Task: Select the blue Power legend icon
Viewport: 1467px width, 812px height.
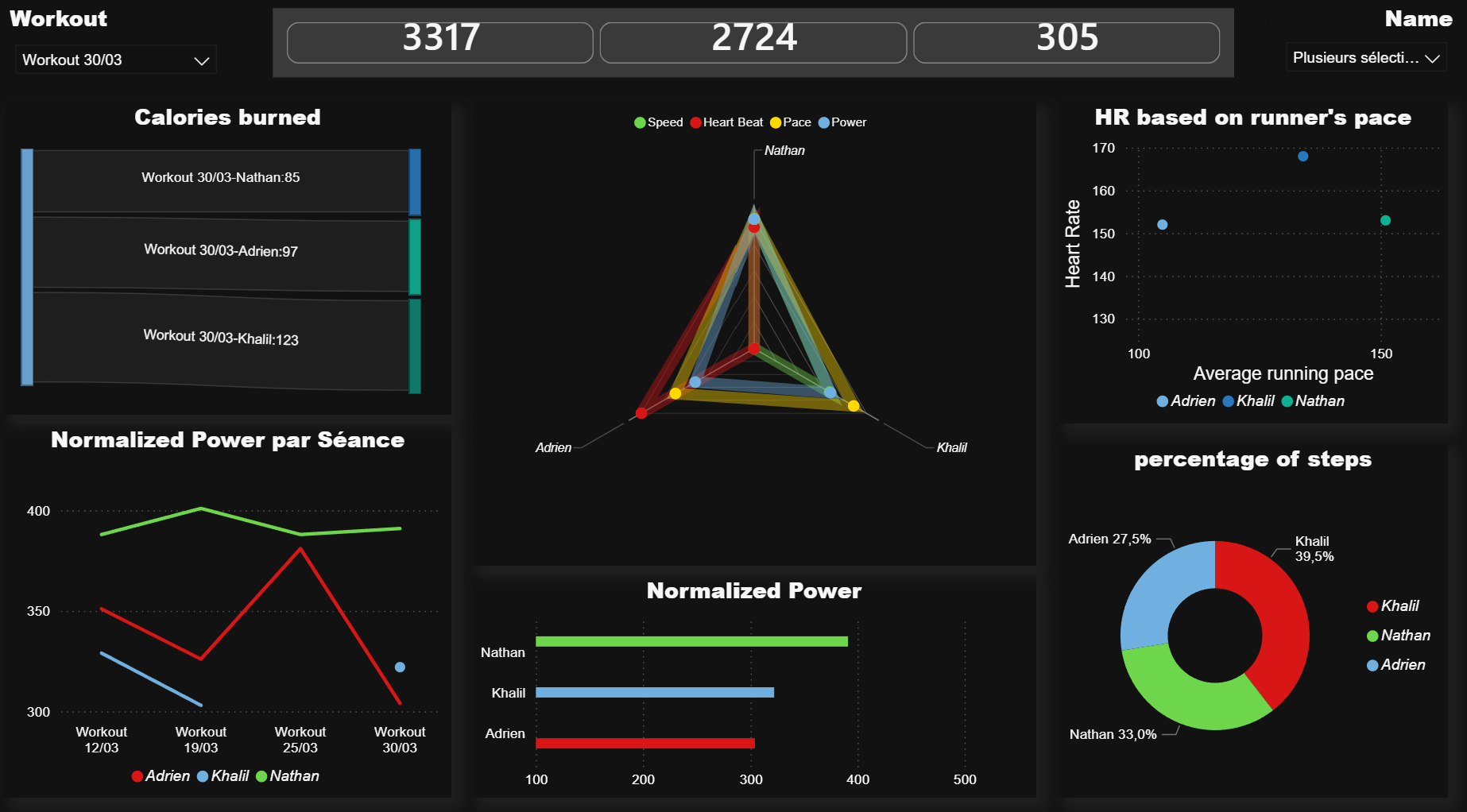Action: click(x=823, y=122)
